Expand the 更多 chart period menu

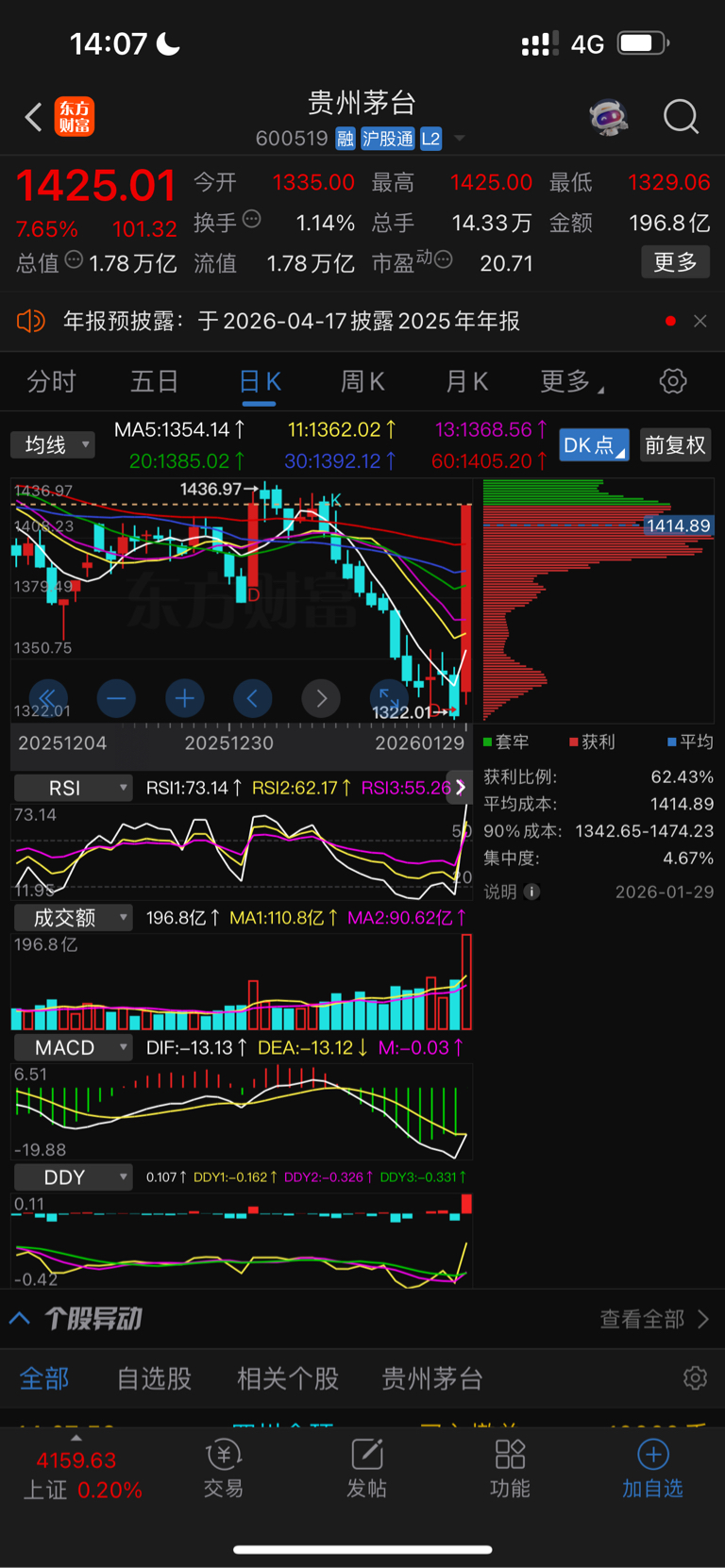[x=572, y=381]
